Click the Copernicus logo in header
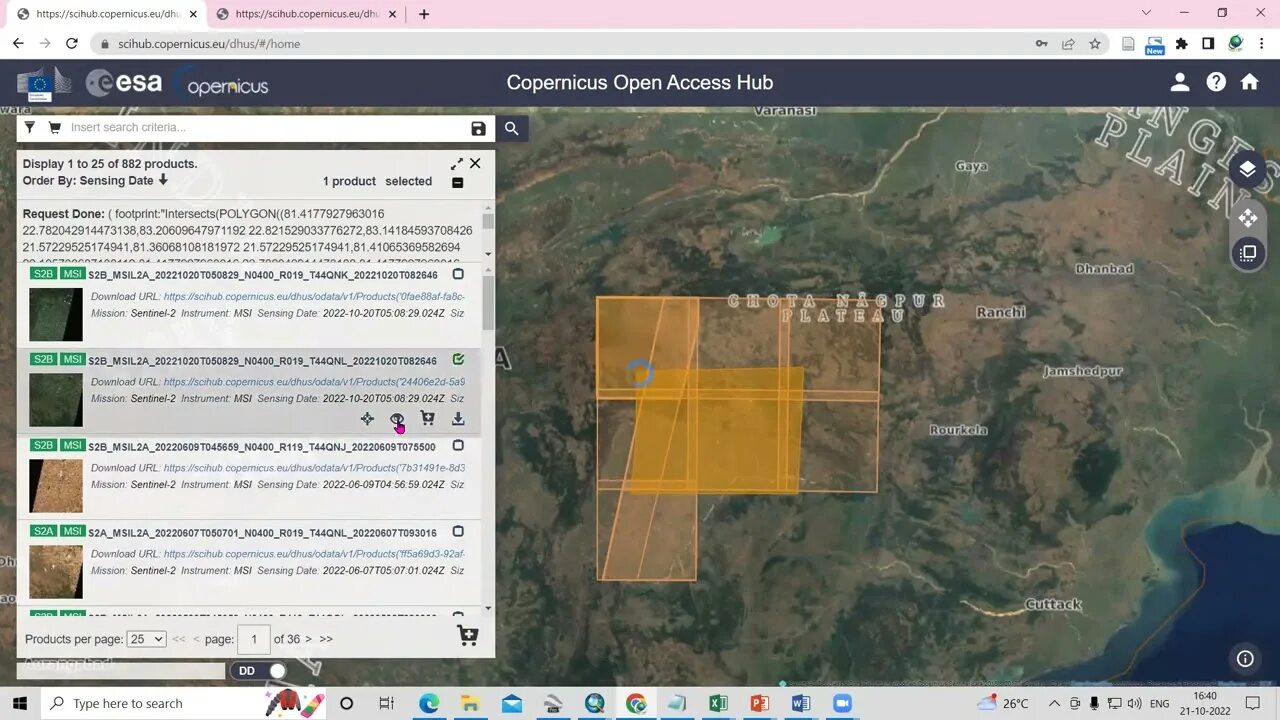Image resolution: width=1280 pixels, height=720 pixels. click(222, 84)
